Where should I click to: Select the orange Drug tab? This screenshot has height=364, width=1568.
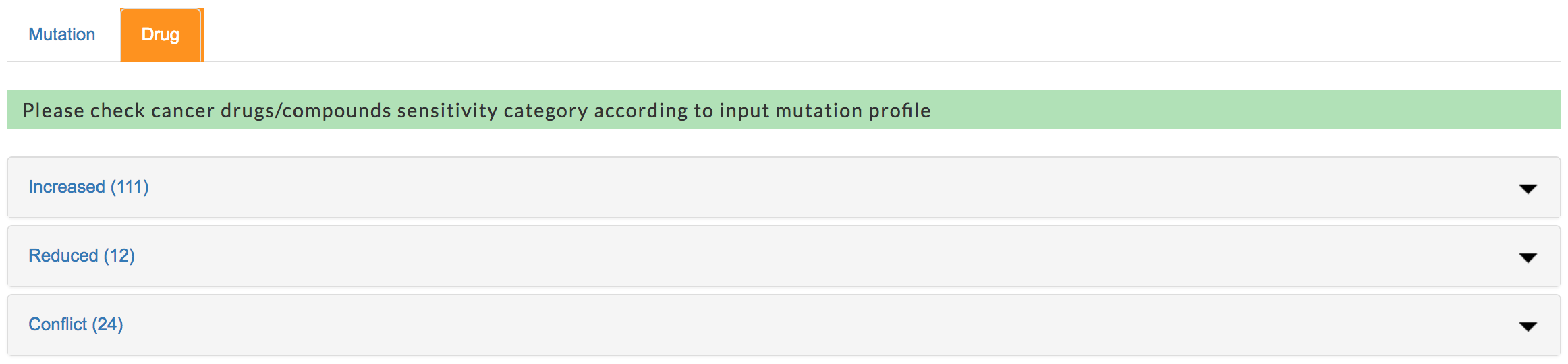[x=161, y=34]
